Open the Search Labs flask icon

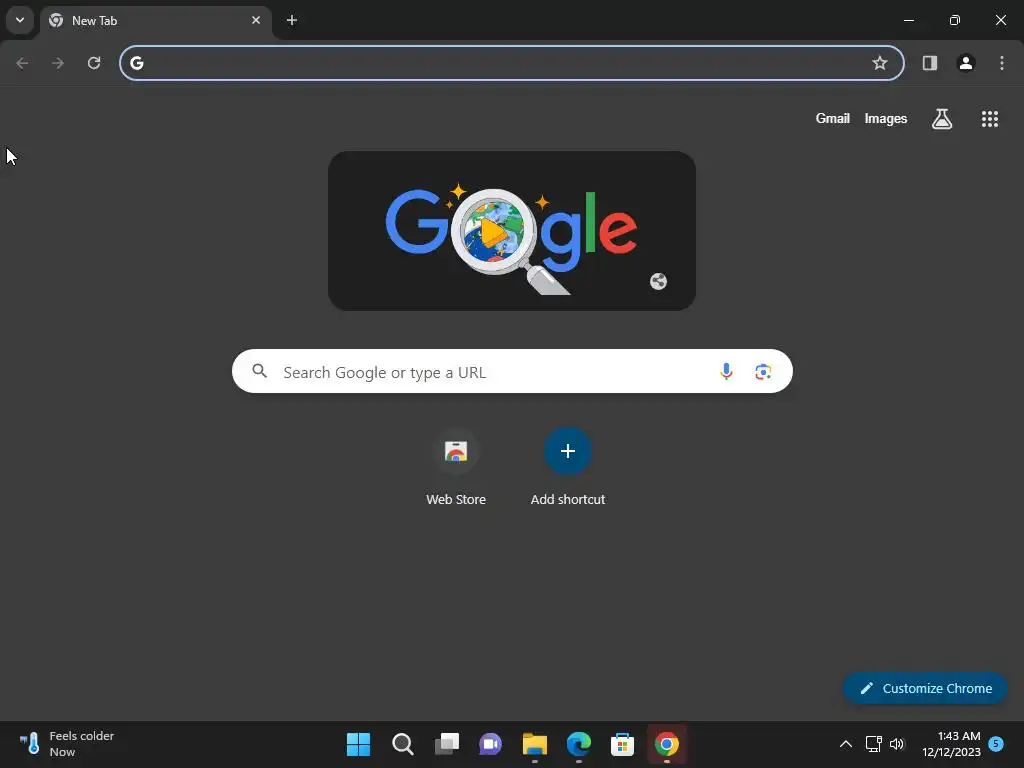941,119
